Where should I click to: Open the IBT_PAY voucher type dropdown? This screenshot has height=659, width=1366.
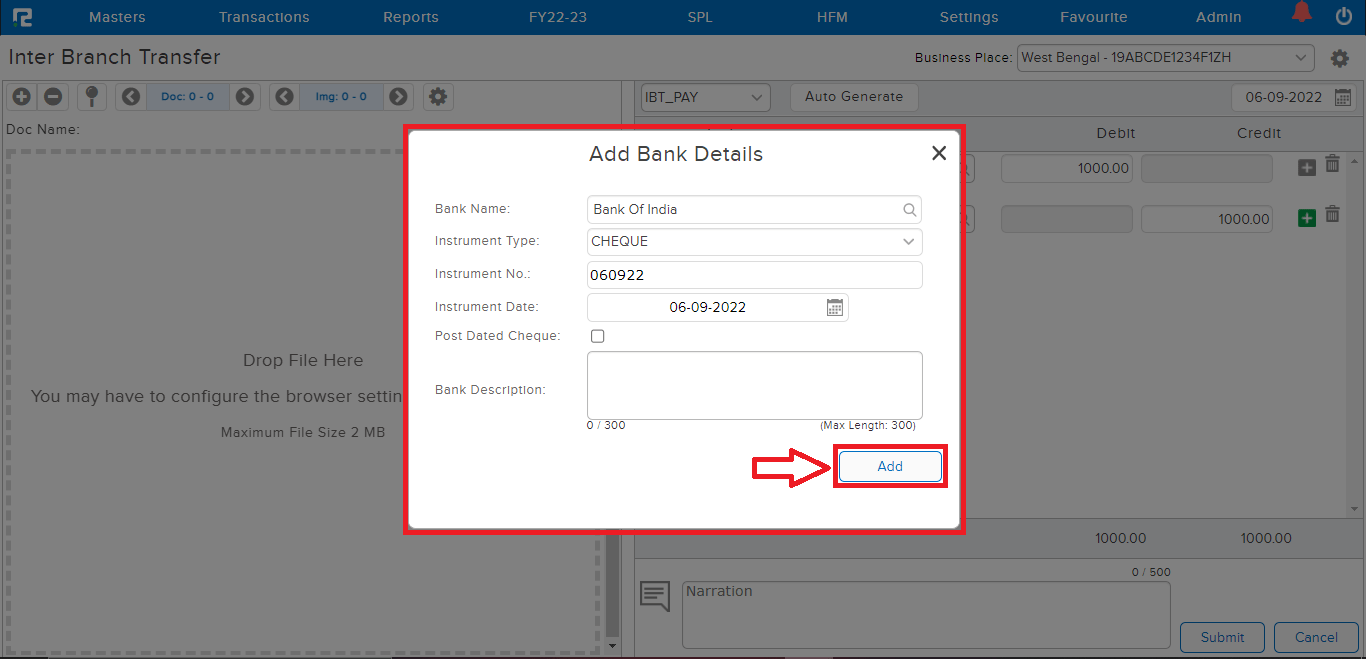tap(705, 98)
